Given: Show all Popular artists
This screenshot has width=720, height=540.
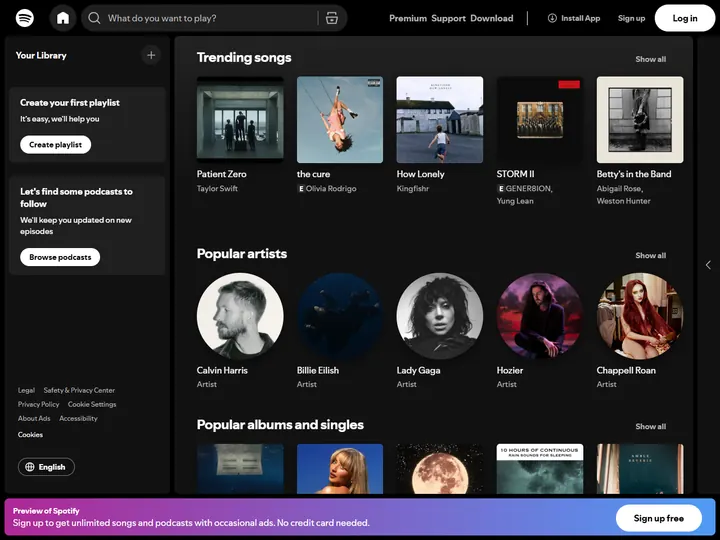Looking at the screenshot, I should pos(651,255).
